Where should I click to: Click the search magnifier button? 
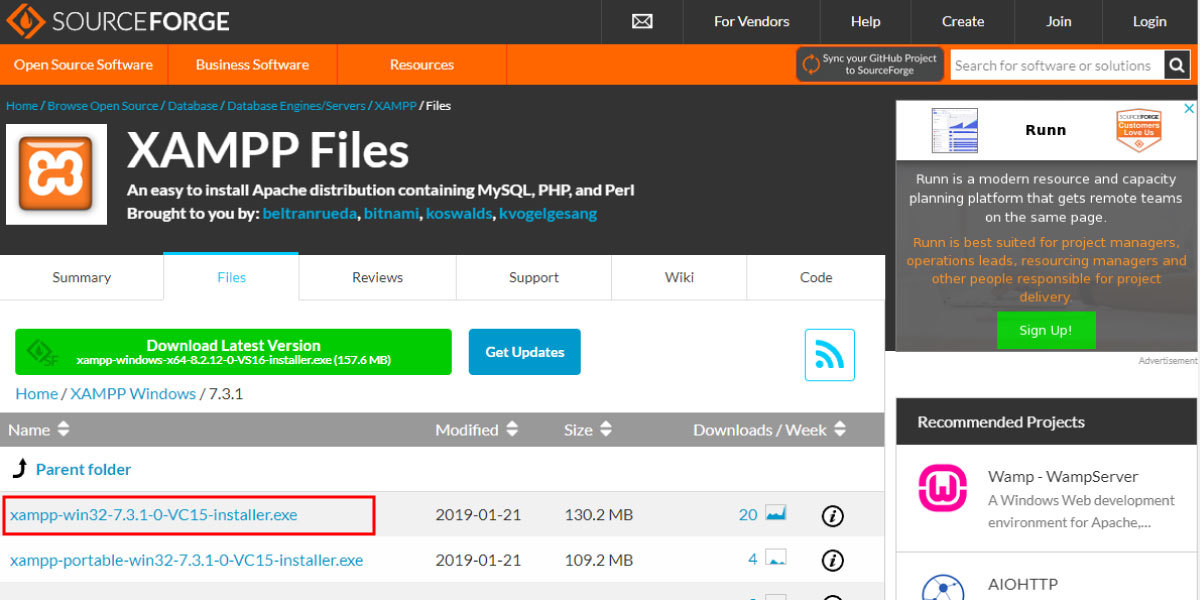point(1176,65)
